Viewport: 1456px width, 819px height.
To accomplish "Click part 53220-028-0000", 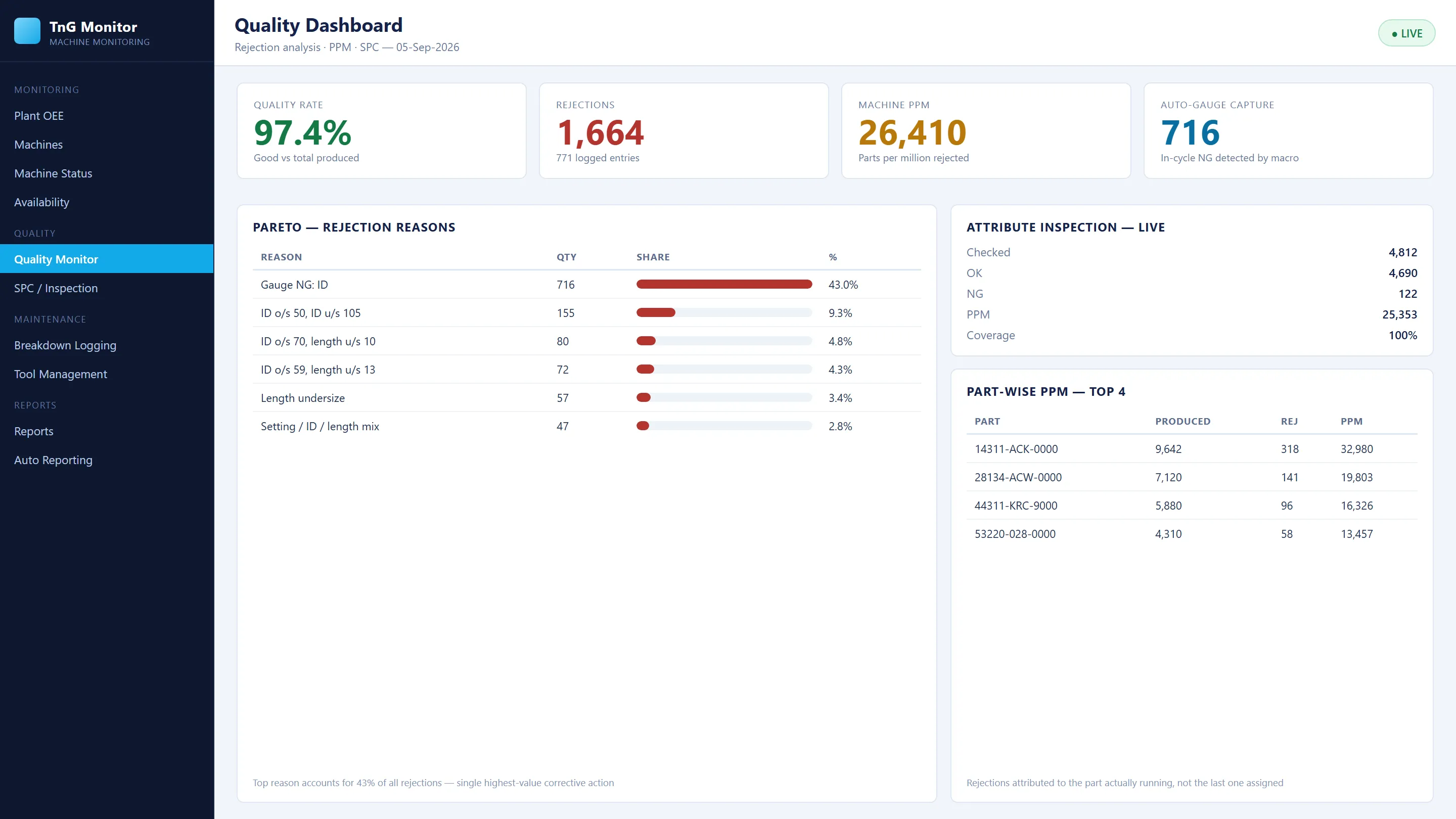I will (1015, 533).
